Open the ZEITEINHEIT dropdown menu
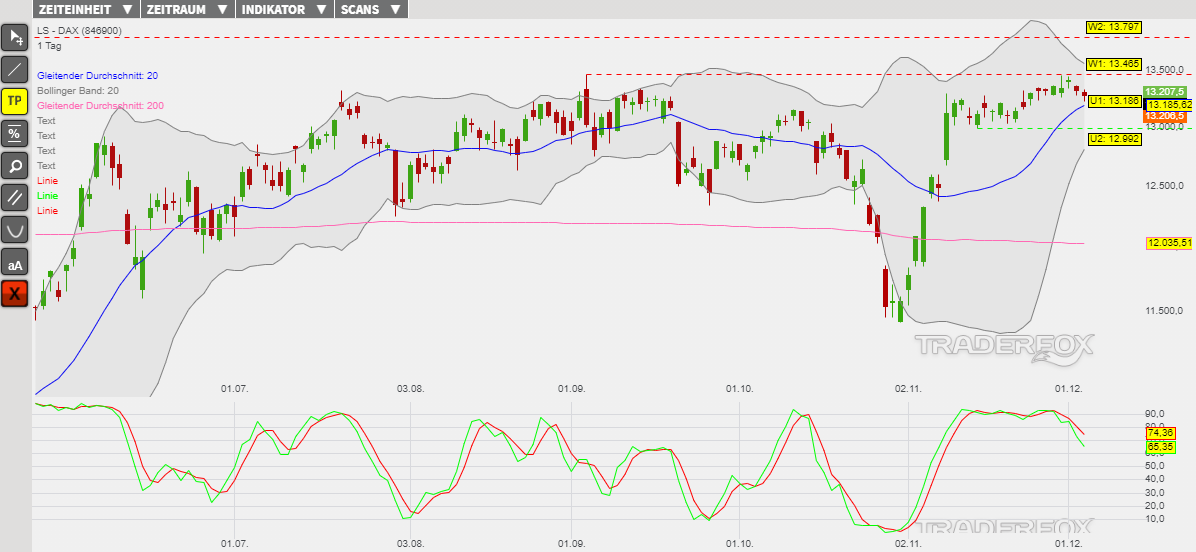The height and width of the screenshot is (552, 1196). click(85, 9)
